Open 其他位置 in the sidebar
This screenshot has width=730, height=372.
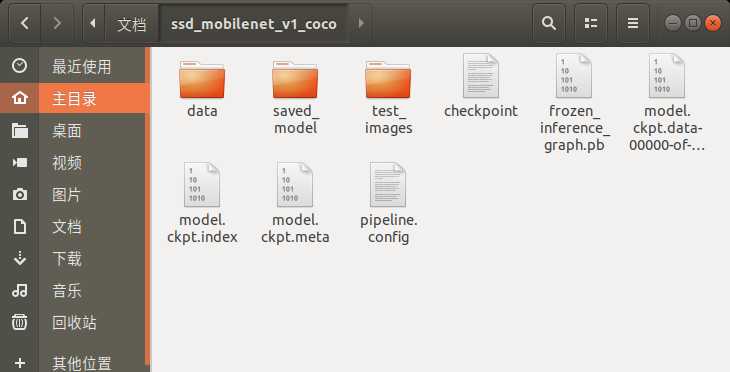point(81,363)
